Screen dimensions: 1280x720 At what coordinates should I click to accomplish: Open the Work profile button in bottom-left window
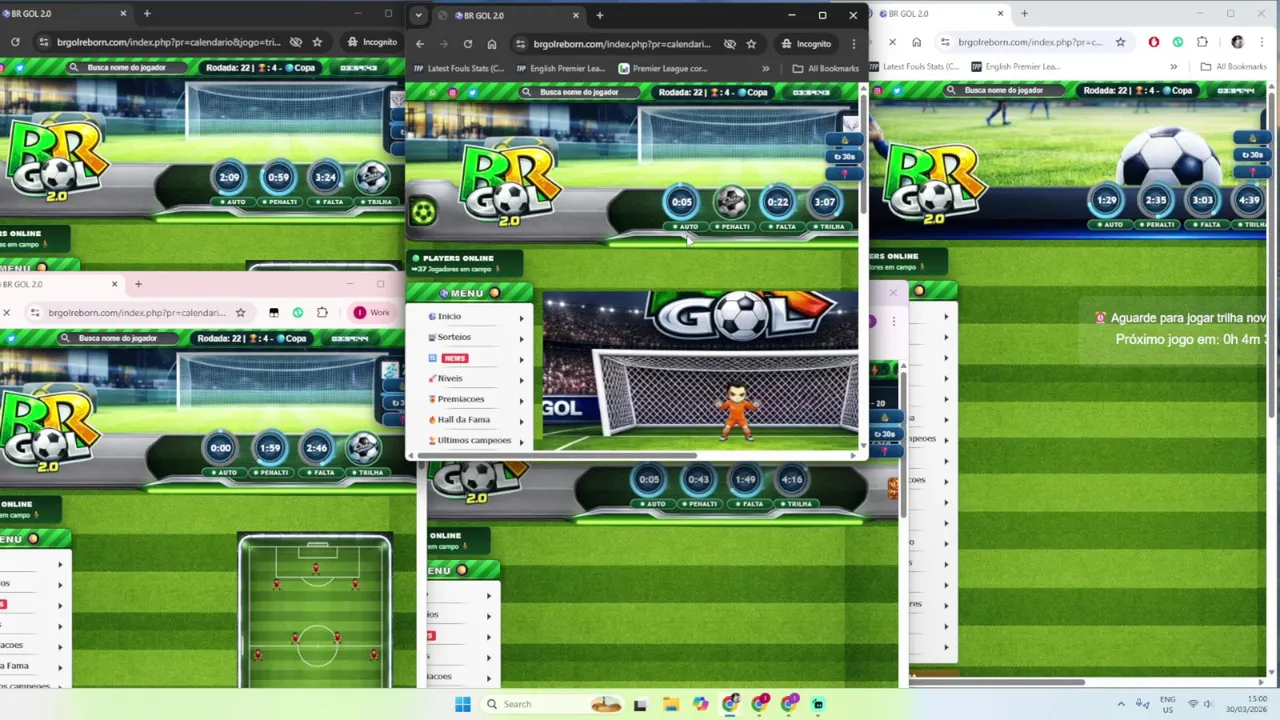372,312
